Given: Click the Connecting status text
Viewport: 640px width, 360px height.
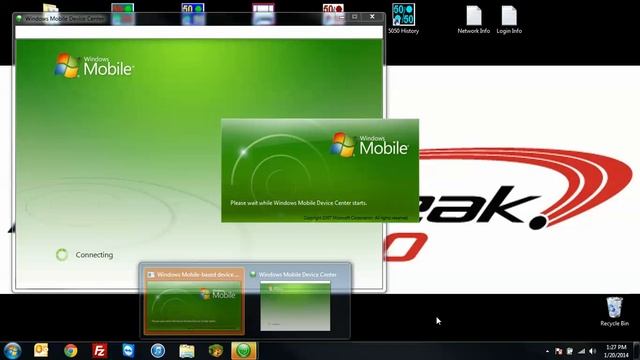Looking at the screenshot, I should click(94, 255).
